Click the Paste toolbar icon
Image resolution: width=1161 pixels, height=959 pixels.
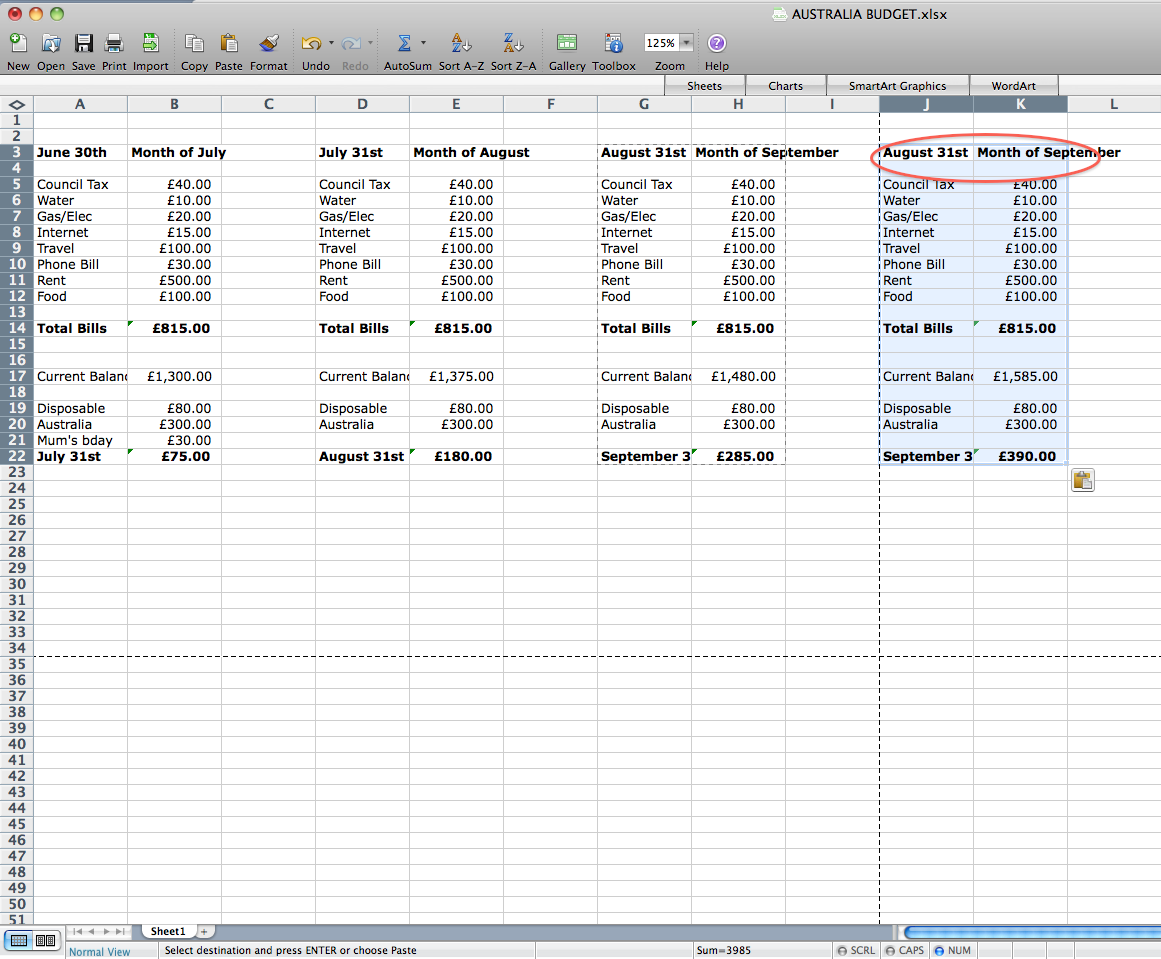pos(229,44)
